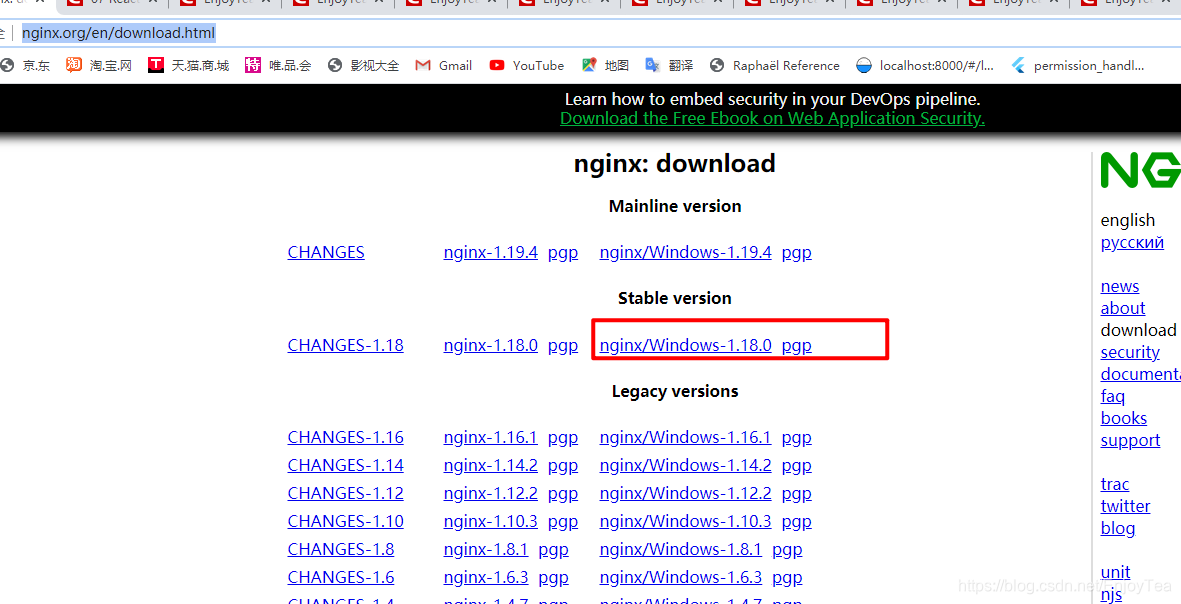Open the 京东 bookmark

[x=27, y=66]
